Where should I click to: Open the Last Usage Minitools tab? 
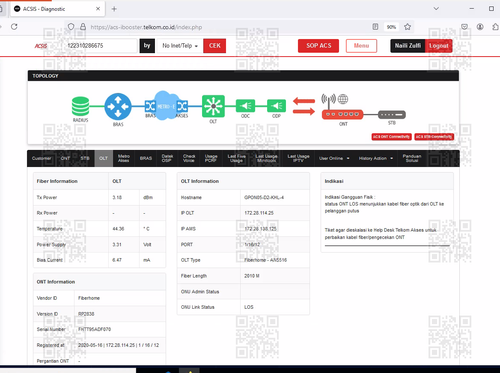[x=266, y=158]
